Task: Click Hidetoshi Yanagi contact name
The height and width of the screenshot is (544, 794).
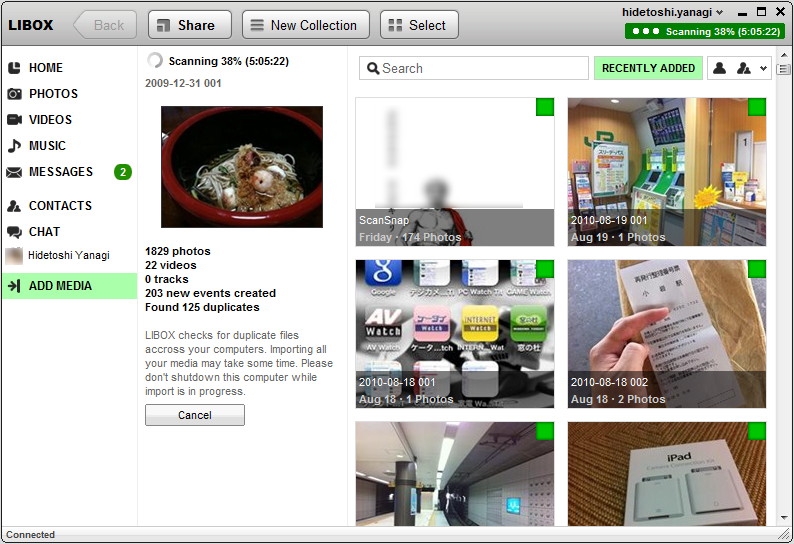Action: 69,255
